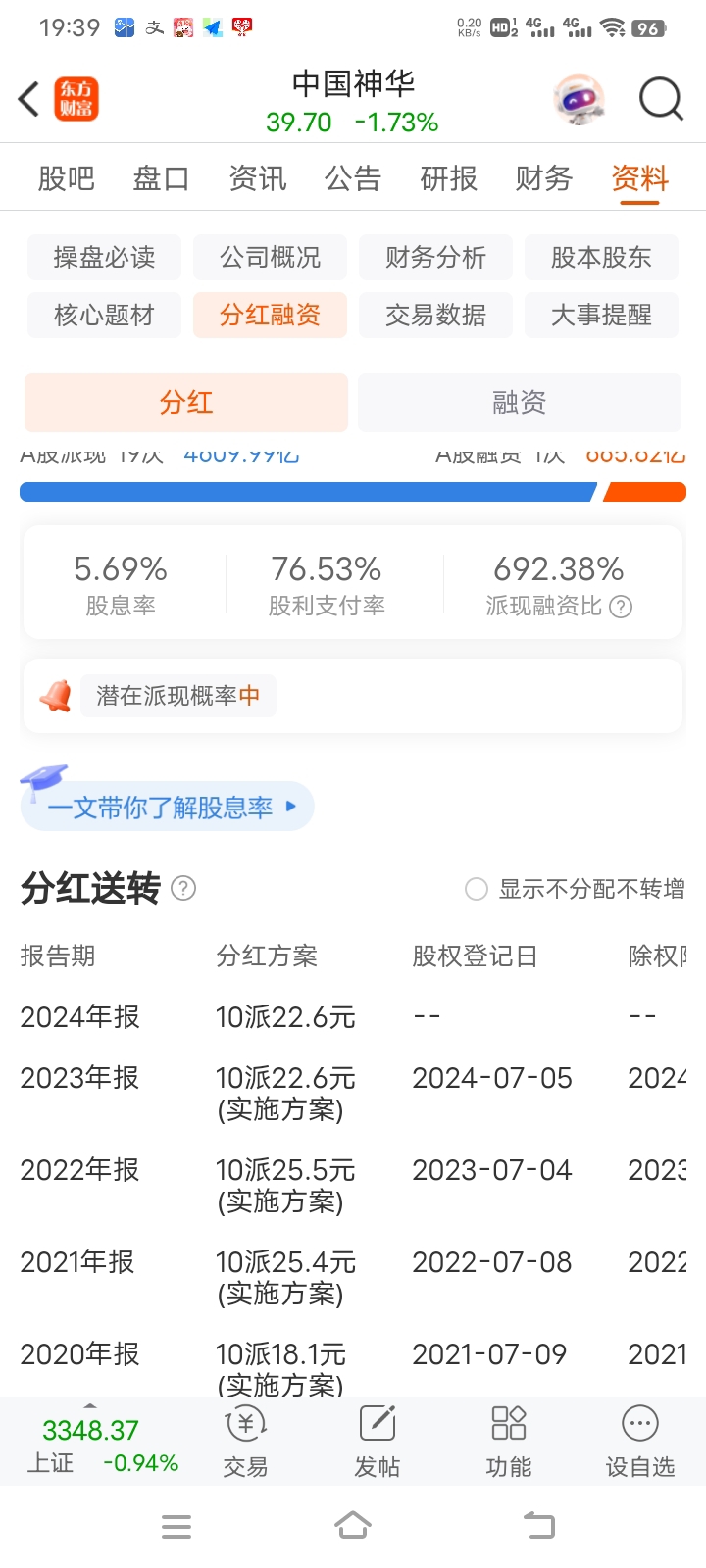Viewport: 706px width, 1568px height.
Task: Tap the blue 派现 proportion bar
Action: [x=308, y=492]
